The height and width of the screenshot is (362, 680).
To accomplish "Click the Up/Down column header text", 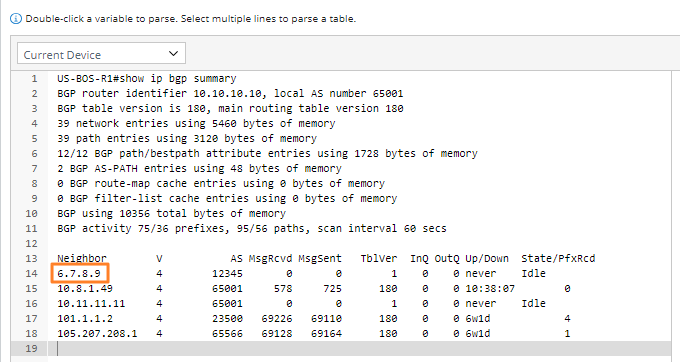I will tap(487, 259).
